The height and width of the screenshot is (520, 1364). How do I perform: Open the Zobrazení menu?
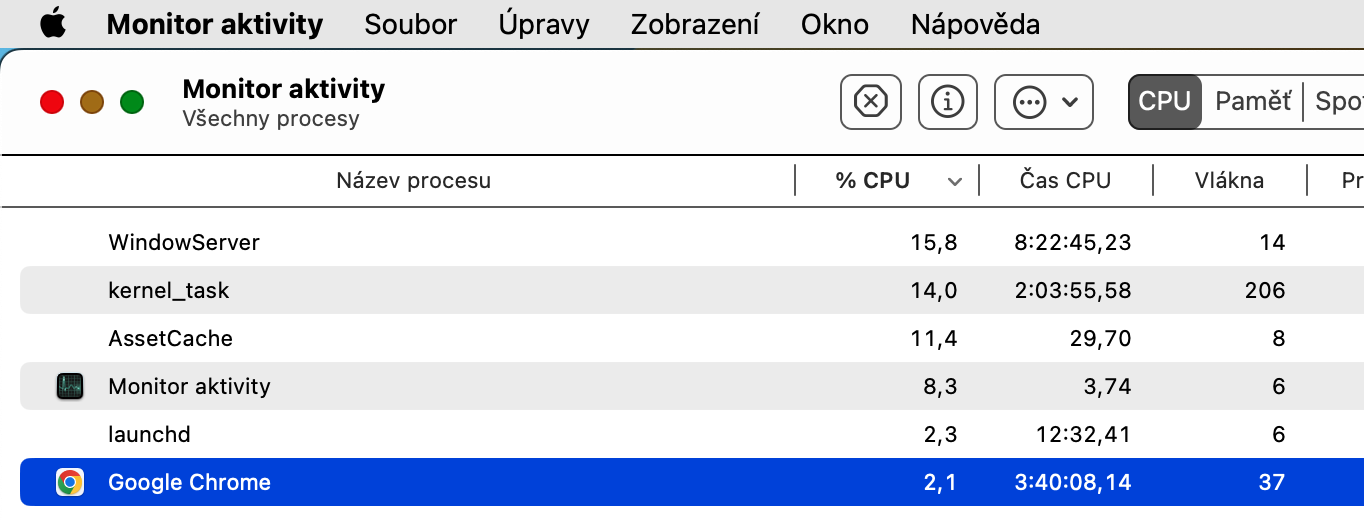695,24
